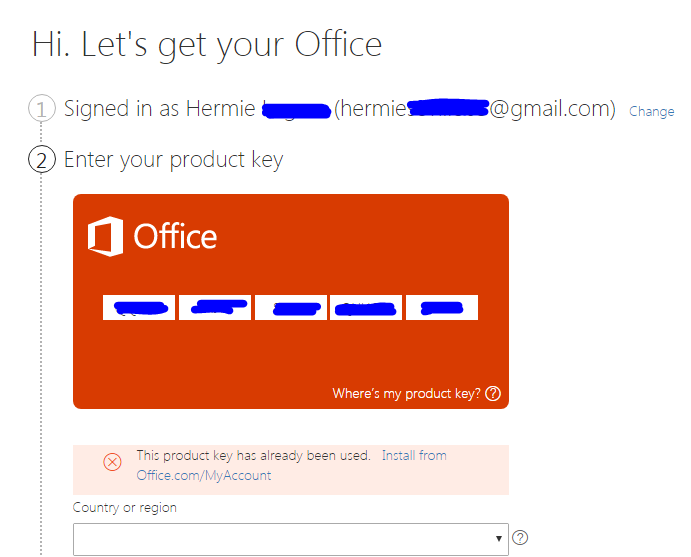
Task: Click Where's my product key? link
Action: (406, 393)
